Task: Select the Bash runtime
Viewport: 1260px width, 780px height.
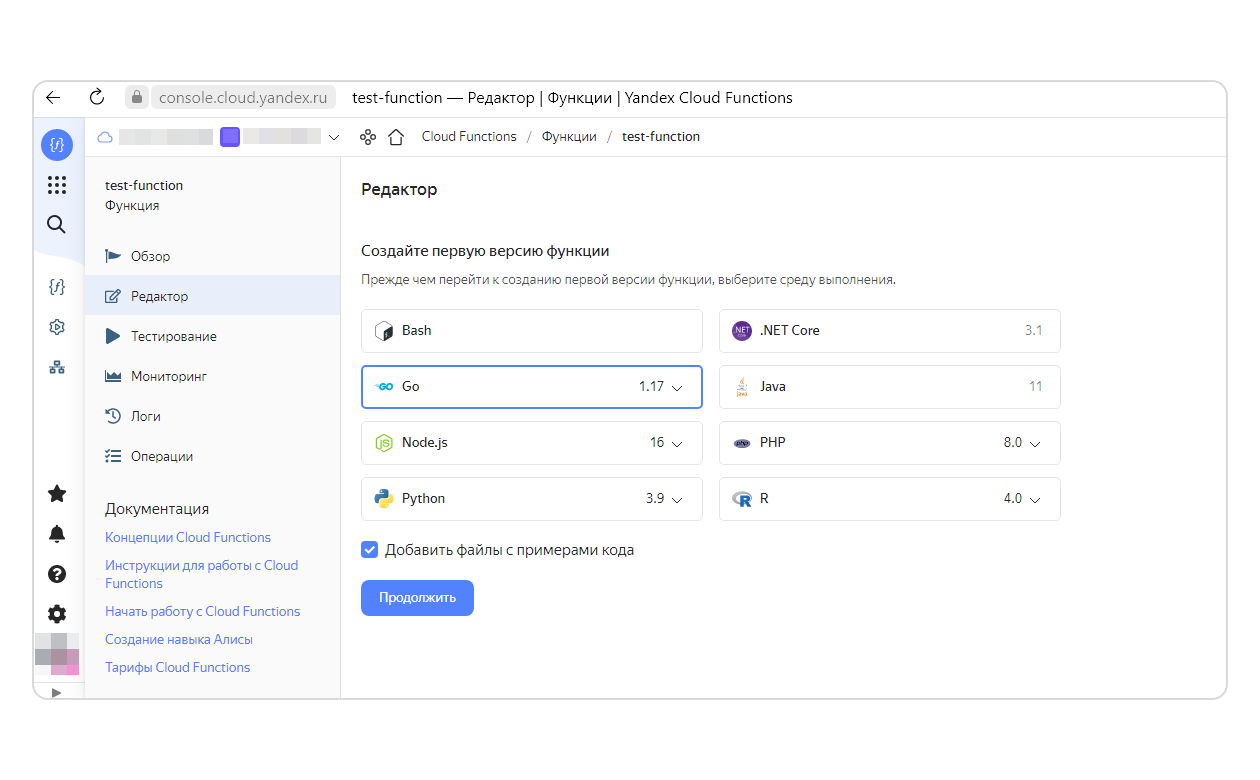Action: 532,331
